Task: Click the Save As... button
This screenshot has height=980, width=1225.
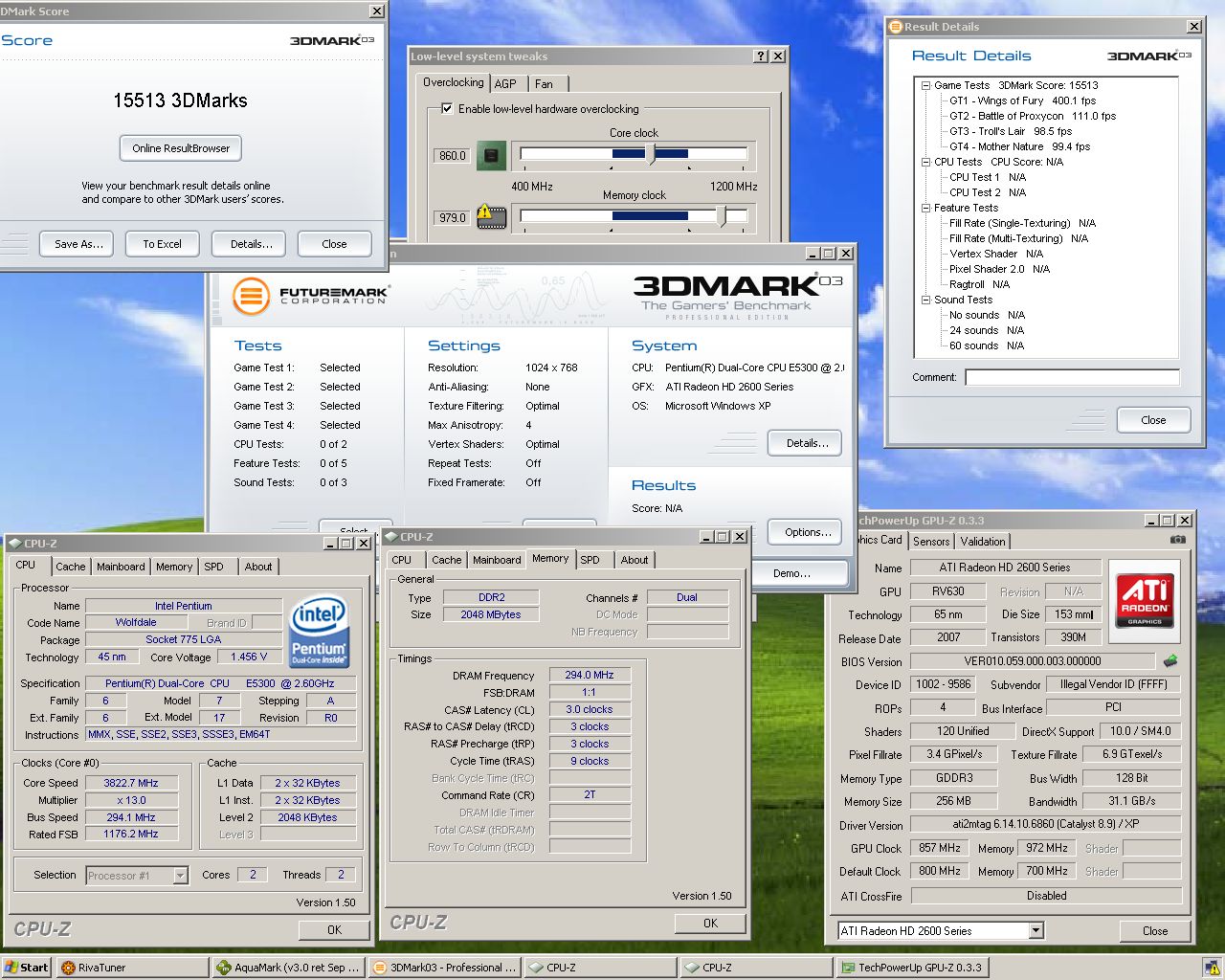Action: [78, 244]
